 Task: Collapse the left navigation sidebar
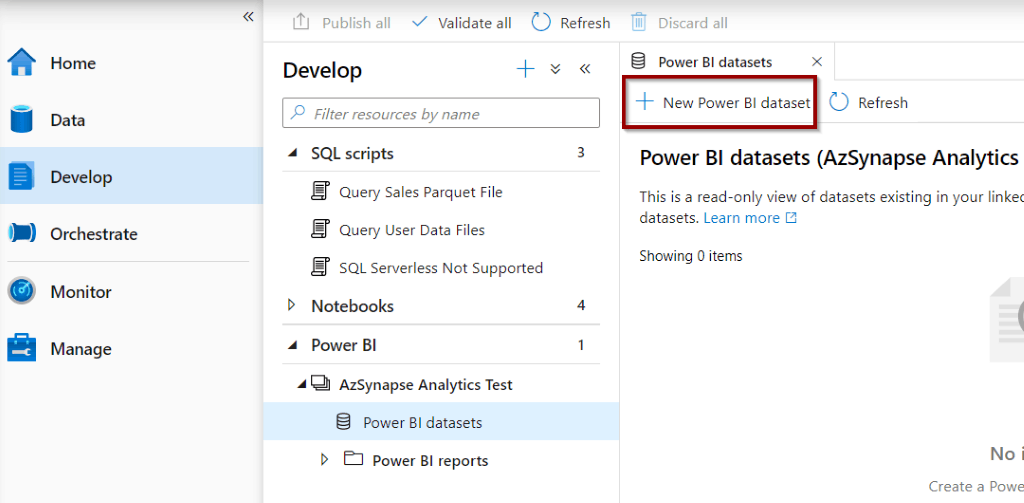(248, 17)
